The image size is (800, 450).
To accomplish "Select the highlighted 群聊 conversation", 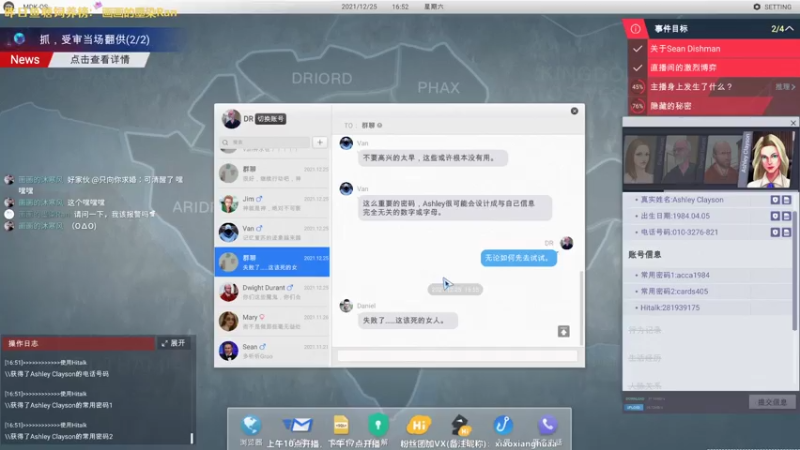I will click(x=272, y=262).
